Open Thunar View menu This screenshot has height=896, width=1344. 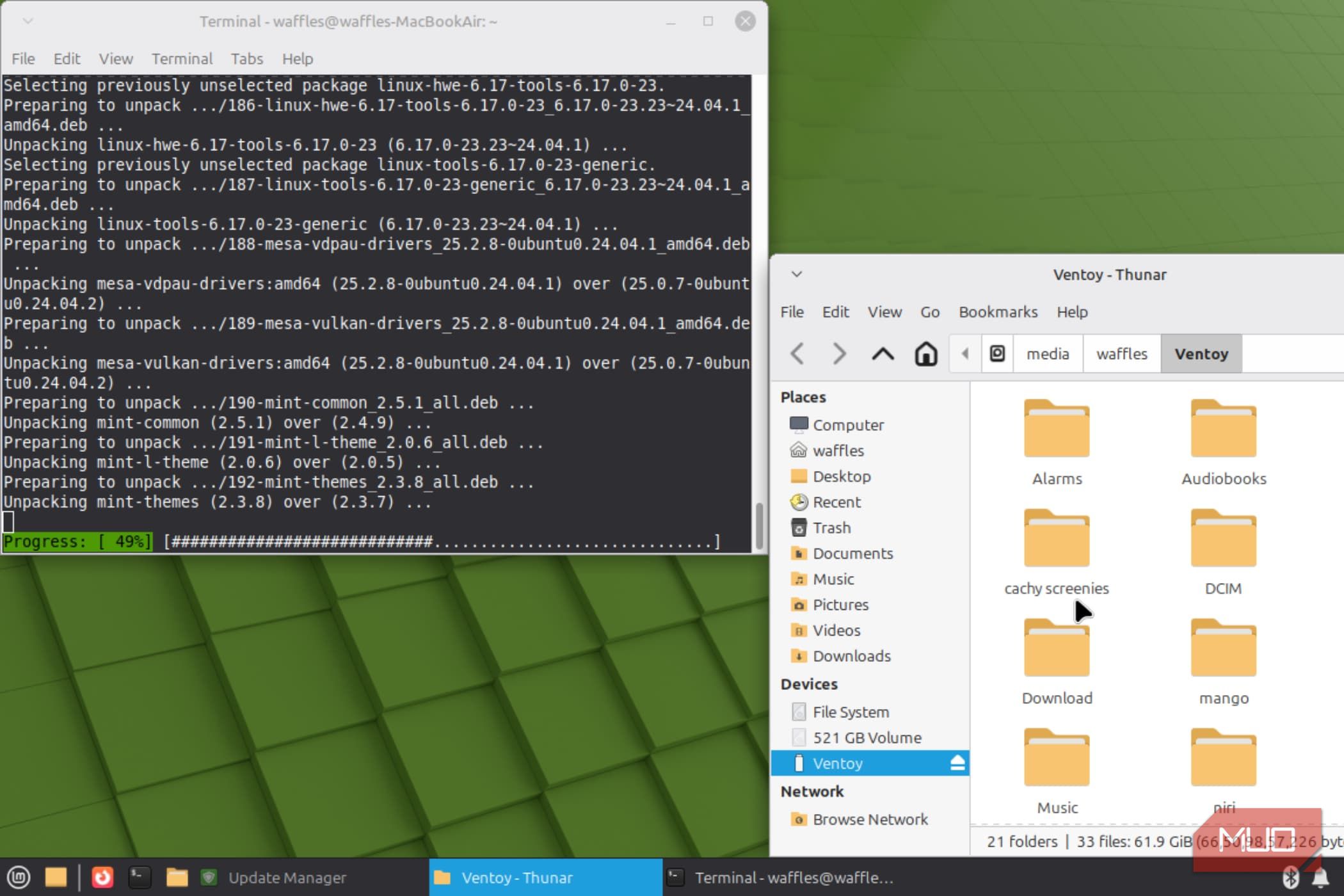pos(884,312)
